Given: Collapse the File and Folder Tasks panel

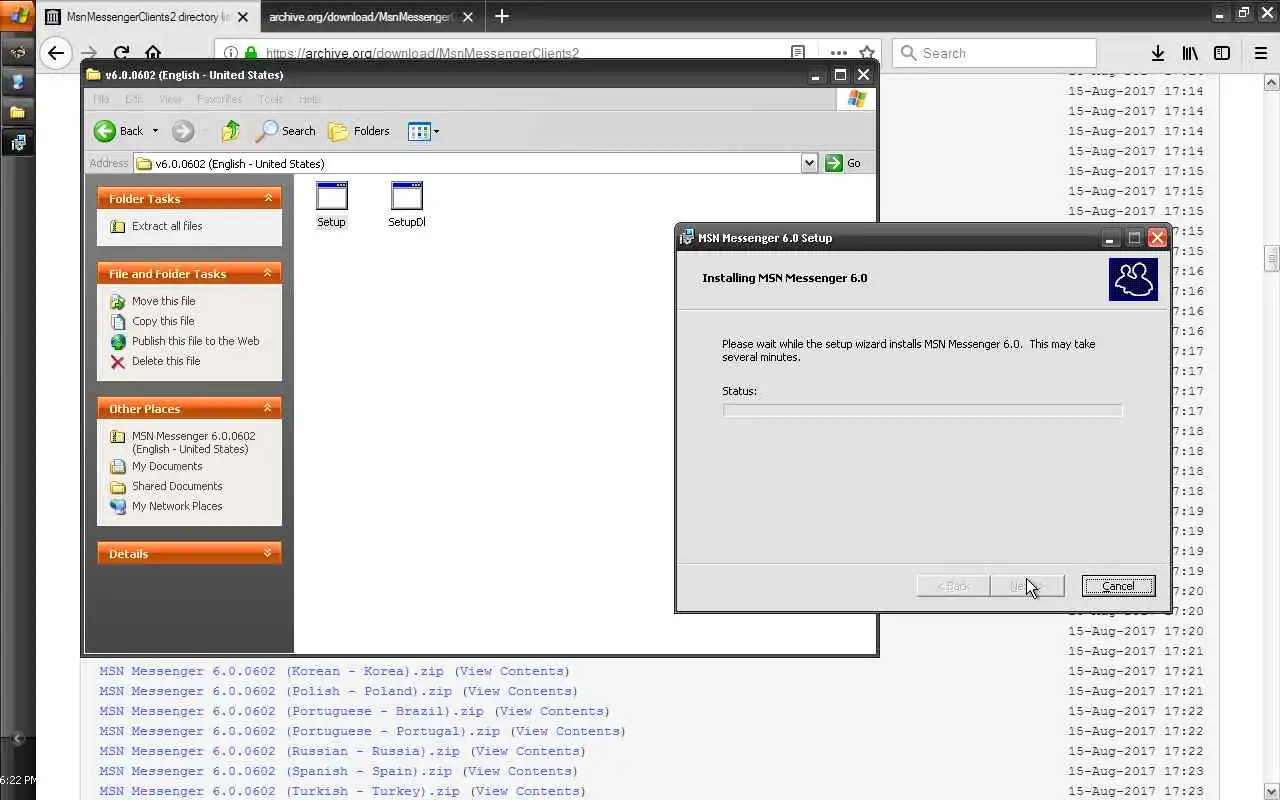Looking at the screenshot, I should [268, 273].
